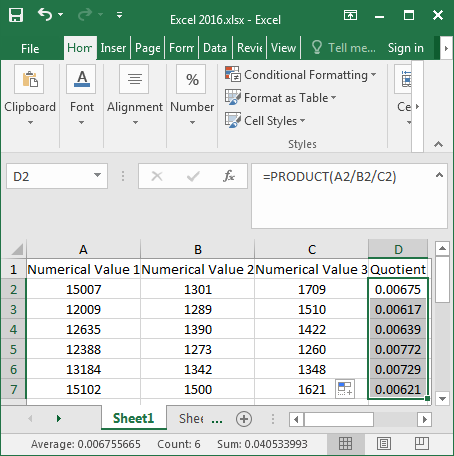Image resolution: width=454 pixels, height=456 pixels.
Task: Open Ribbon Display Options icon
Action: tap(350, 15)
